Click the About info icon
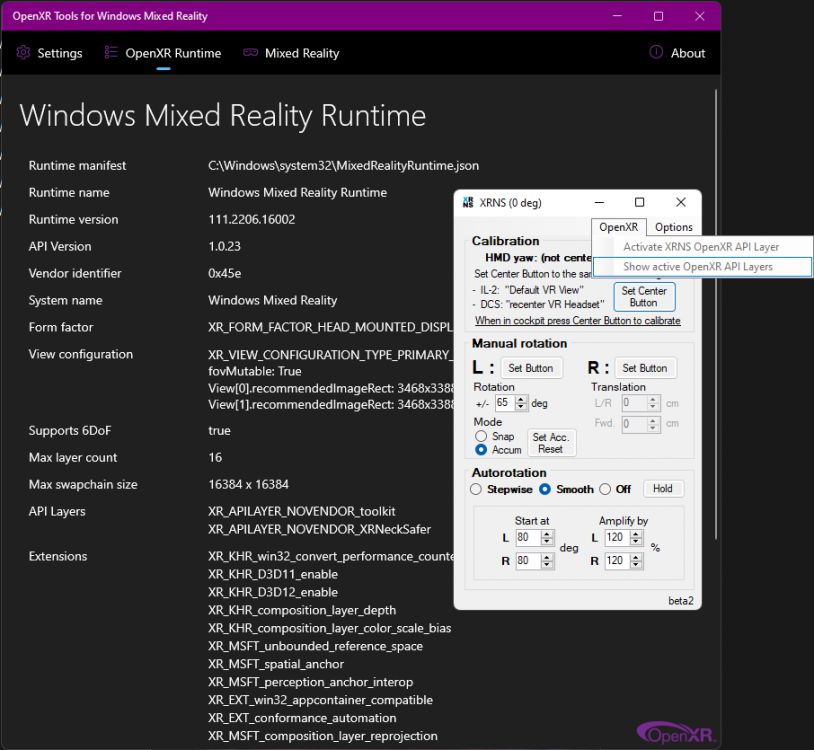Image resolution: width=814 pixels, height=750 pixels. click(656, 52)
